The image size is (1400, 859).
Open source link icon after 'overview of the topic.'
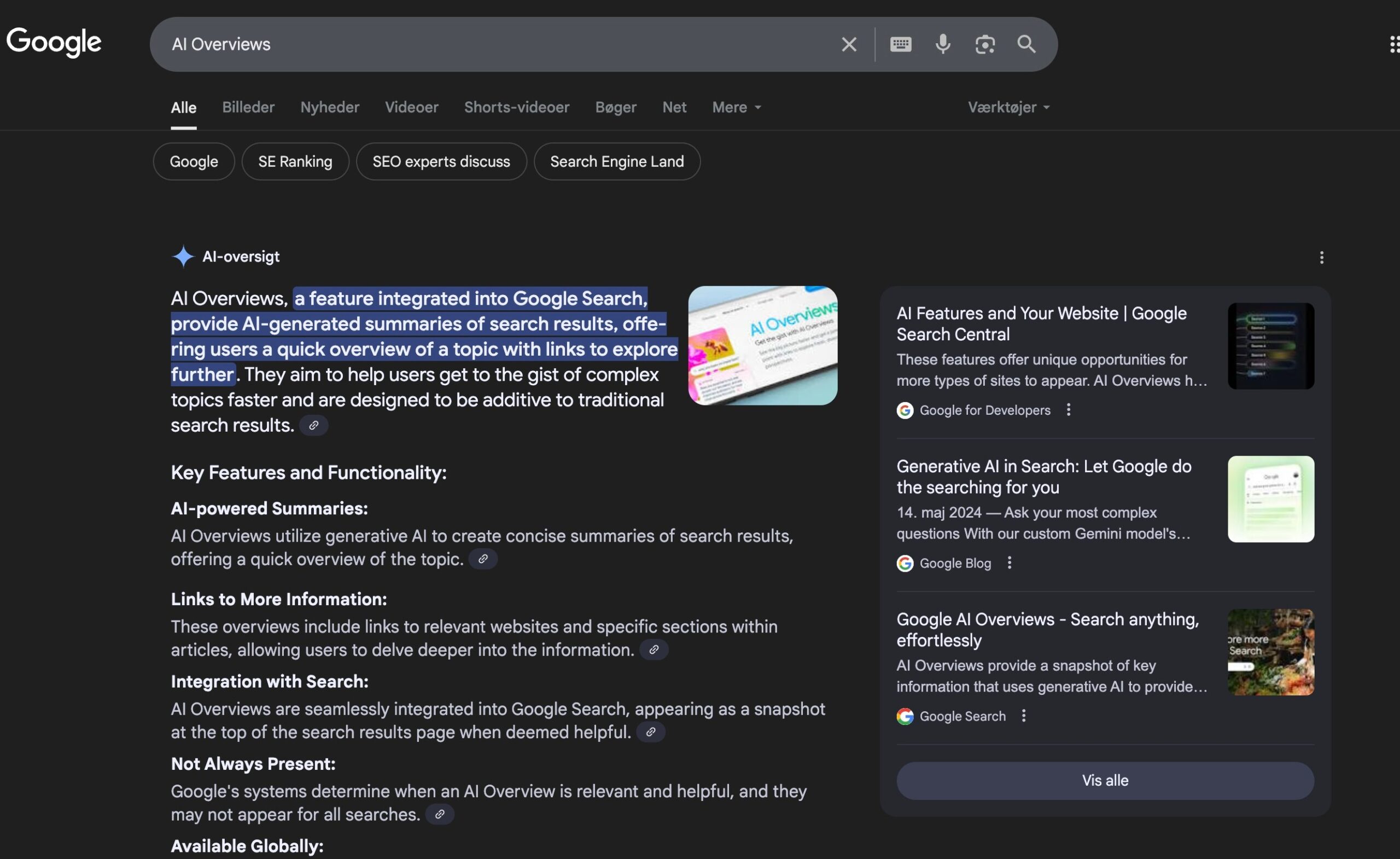point(483,559)
